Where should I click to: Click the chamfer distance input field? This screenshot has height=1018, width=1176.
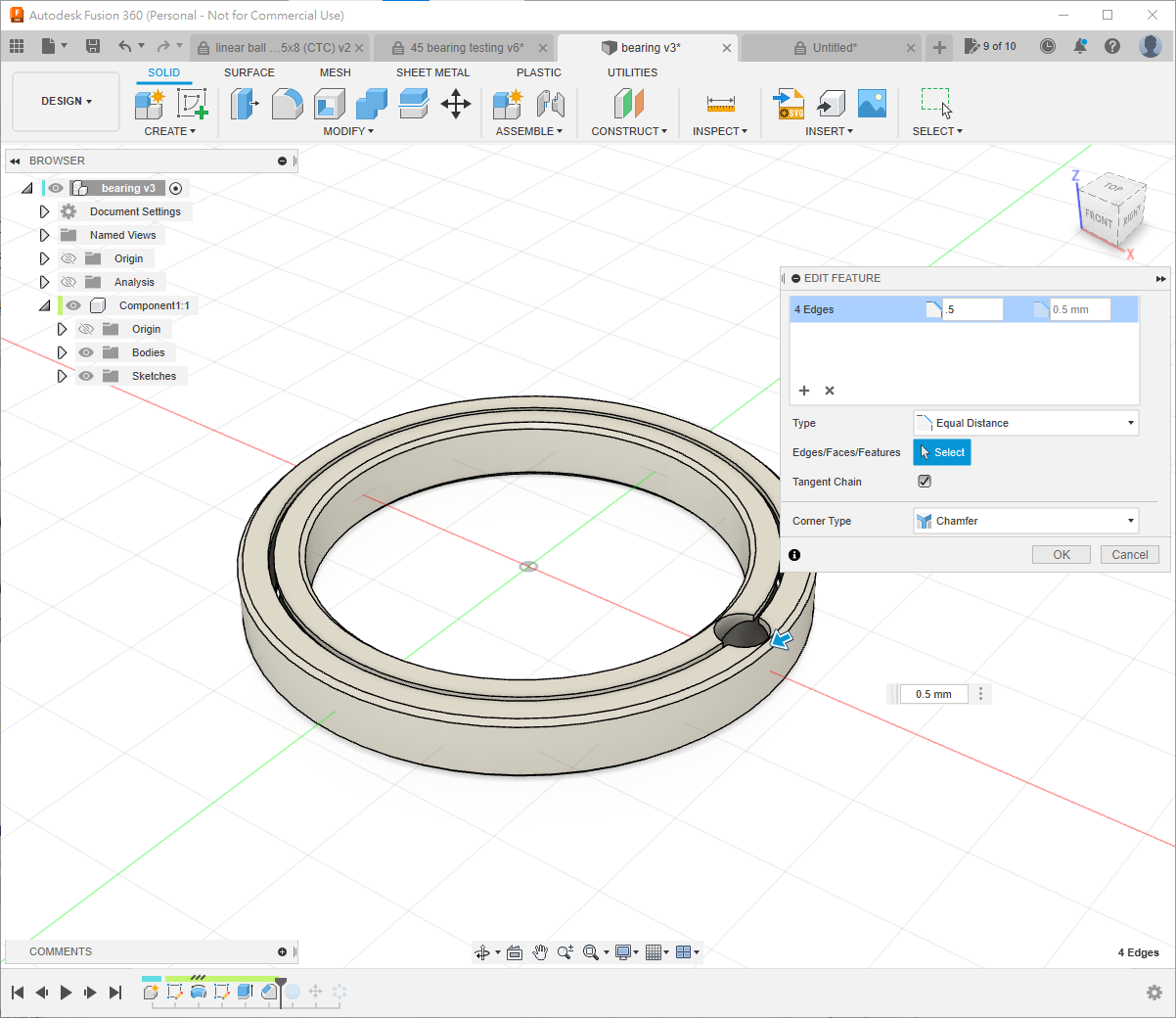972,309
